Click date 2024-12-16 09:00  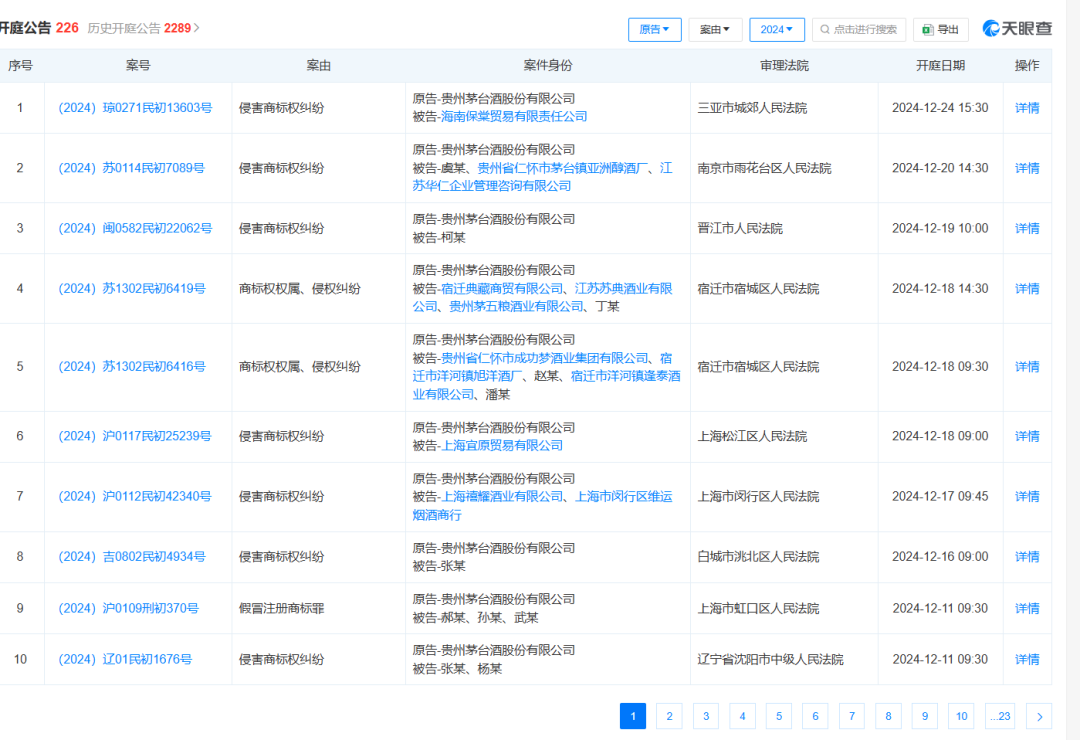click(x=940, y=557)
